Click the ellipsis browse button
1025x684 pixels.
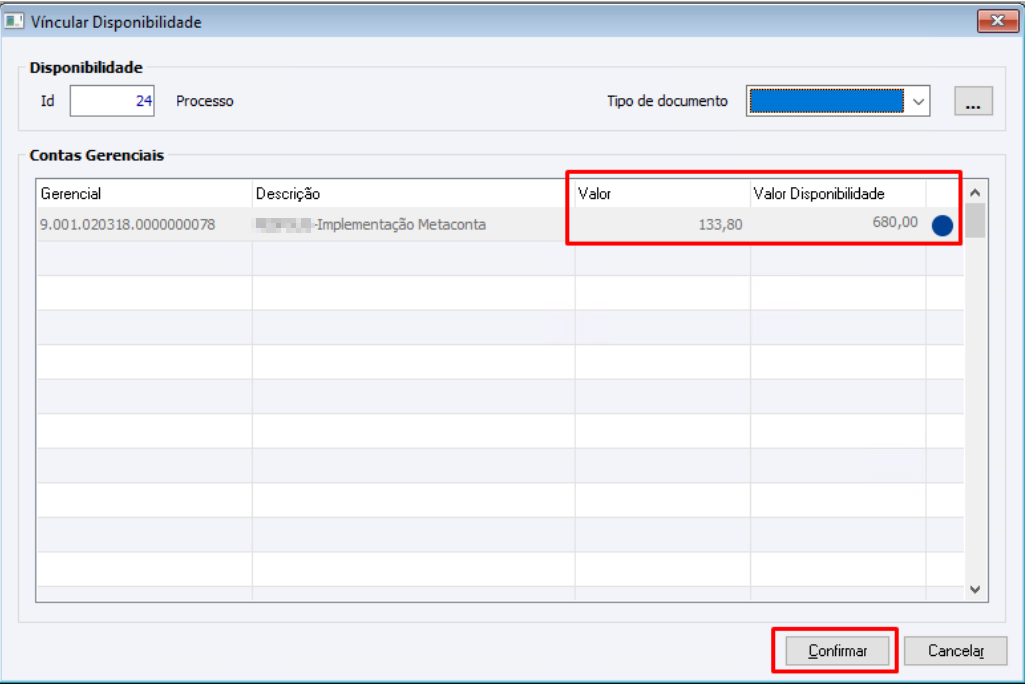pos(973,101)
